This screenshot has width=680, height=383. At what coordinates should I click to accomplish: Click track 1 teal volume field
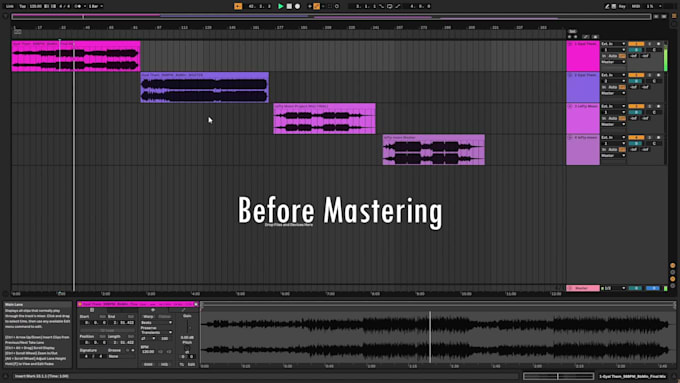(636, 50)
